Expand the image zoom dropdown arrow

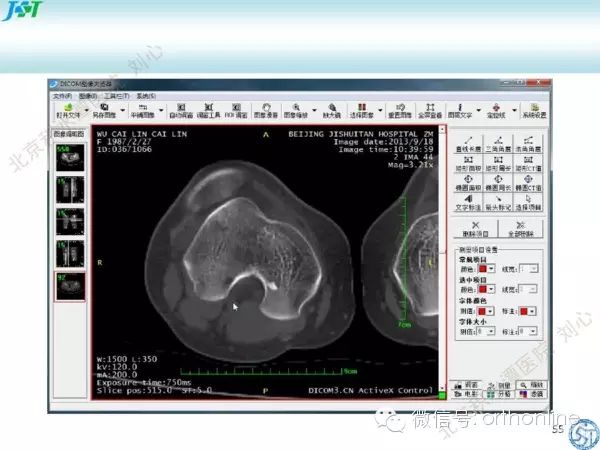coord(314,110)
